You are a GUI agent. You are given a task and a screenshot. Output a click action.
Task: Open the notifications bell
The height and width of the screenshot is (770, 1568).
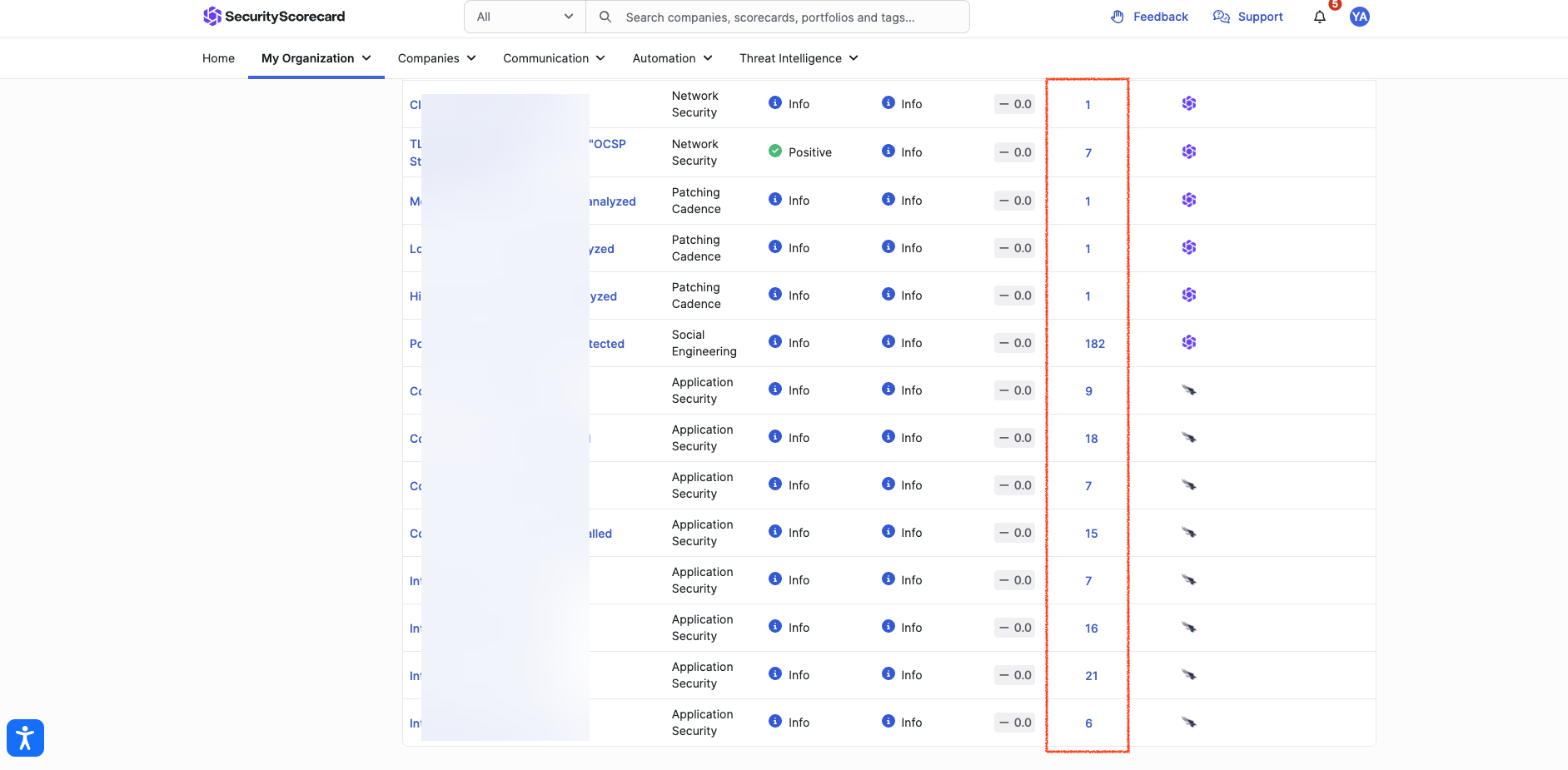point(1320,17)
